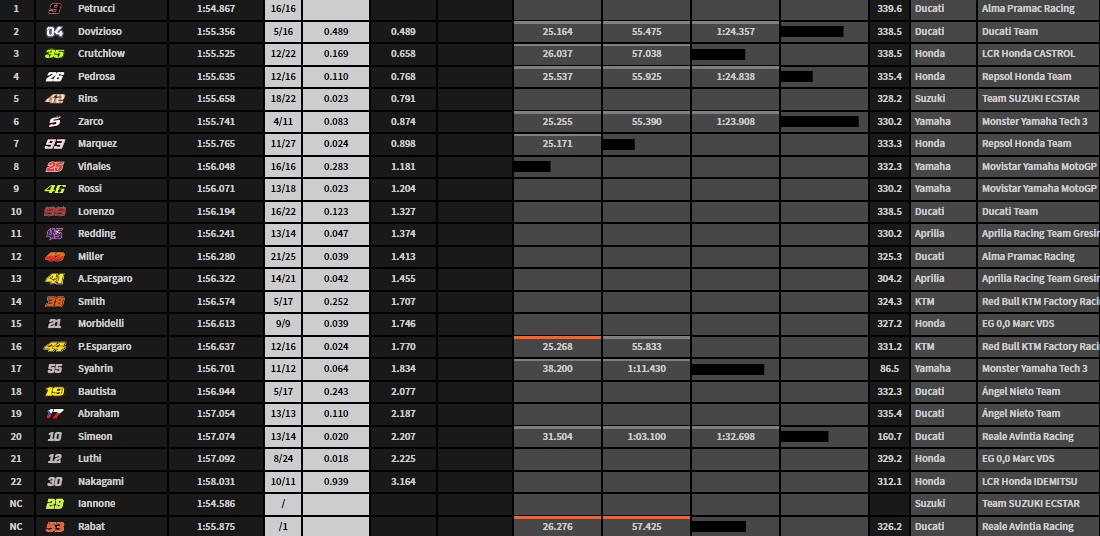Click EG 0,0 Marc VDS in Morbidelli's row
The width and height of the screenshot is (1100, 536).
pos(1018,323)
